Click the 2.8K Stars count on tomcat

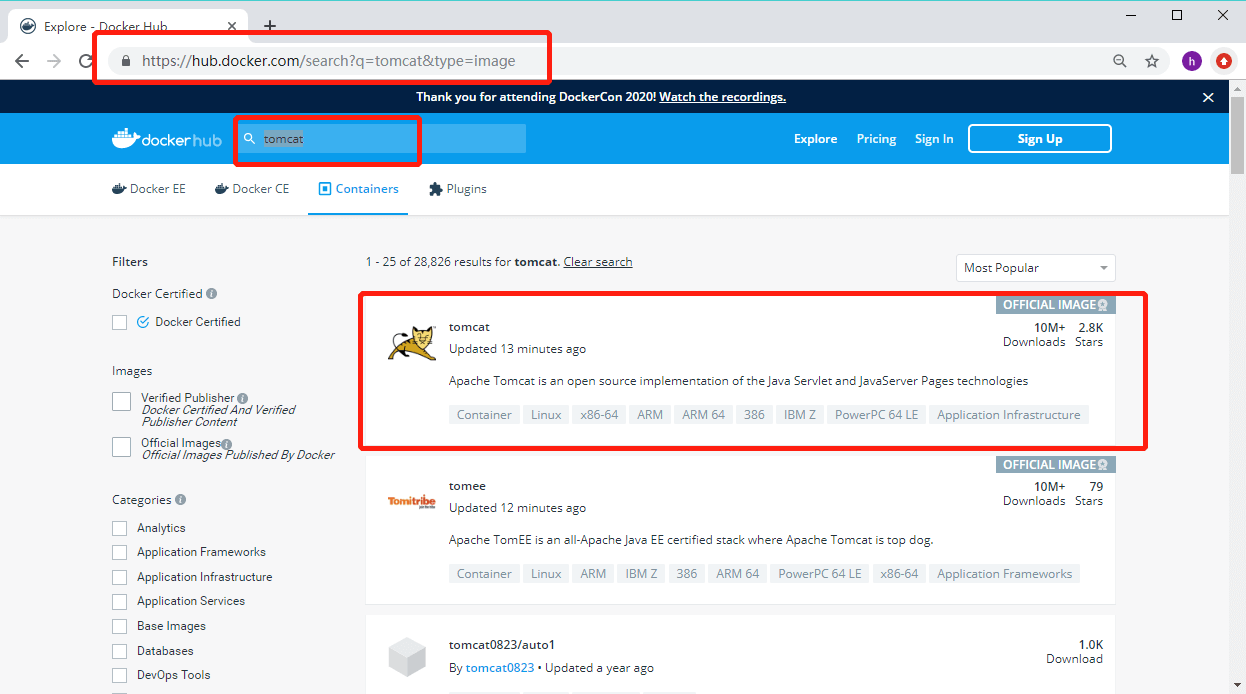point(1089,335)
